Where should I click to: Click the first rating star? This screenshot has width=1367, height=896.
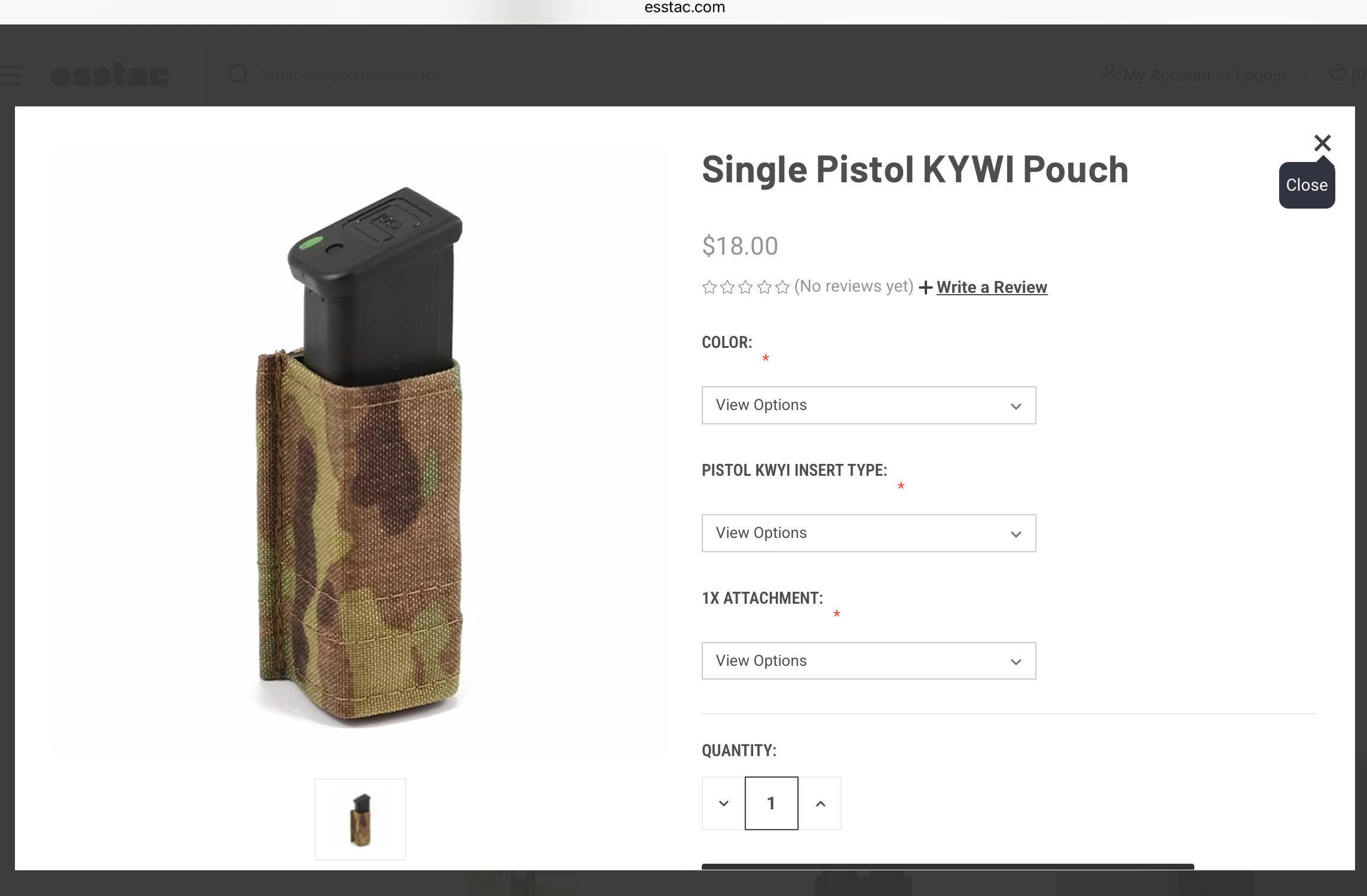pos(710,288)
